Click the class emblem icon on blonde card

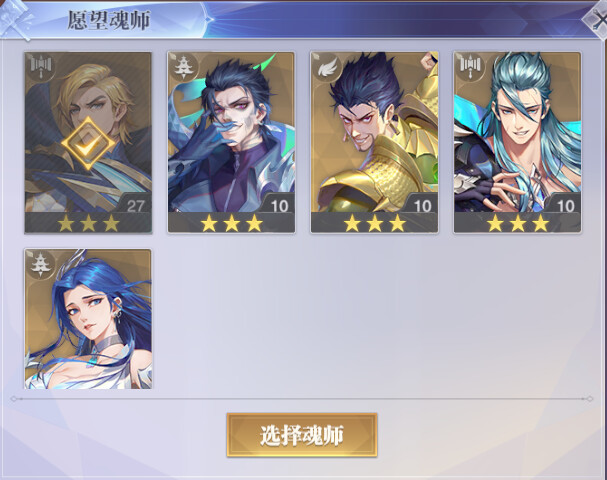tap(40, 67)
